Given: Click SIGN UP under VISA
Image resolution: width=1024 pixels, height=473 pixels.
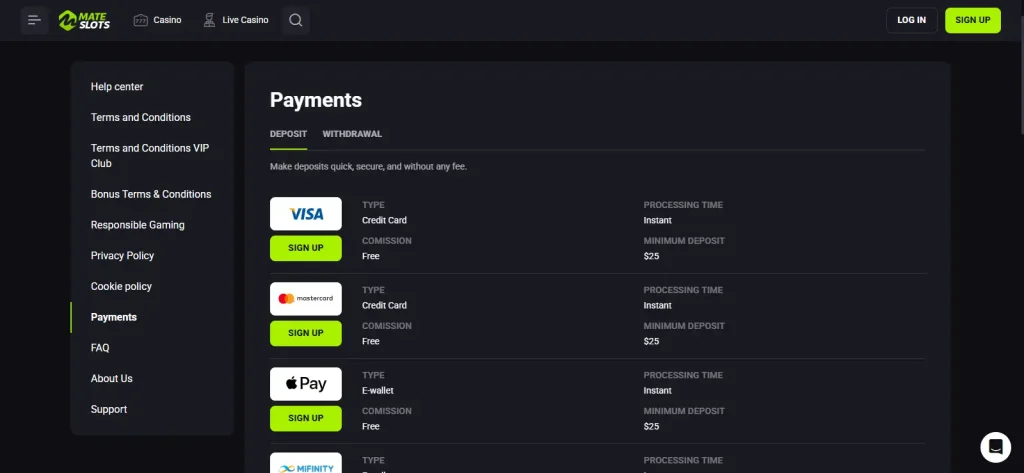Looking at the screenshot, I should 306,248.
